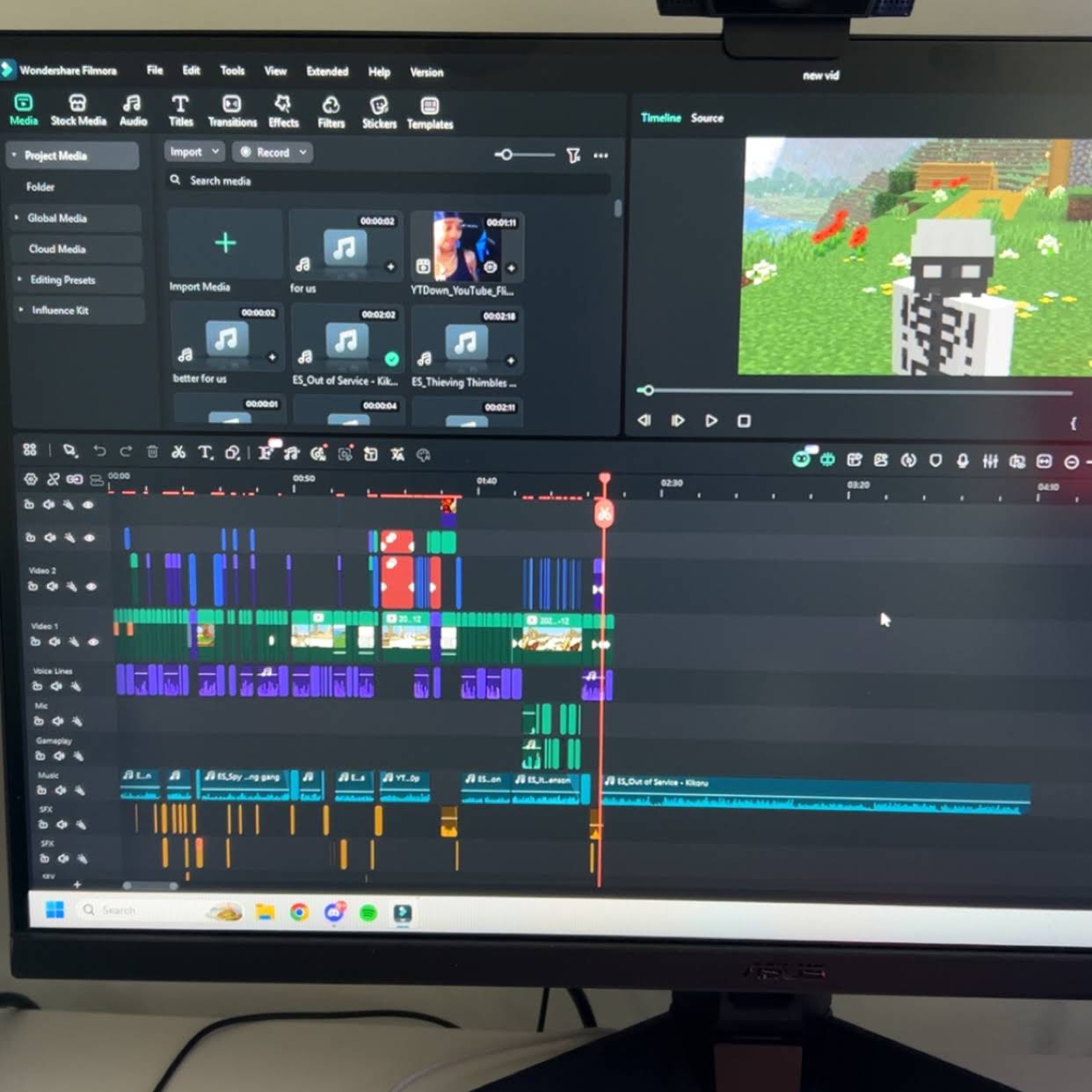Viewport: 1092px width, 1092px height.
Task: Expand the Influence Kit section
Action: [21, 309]
